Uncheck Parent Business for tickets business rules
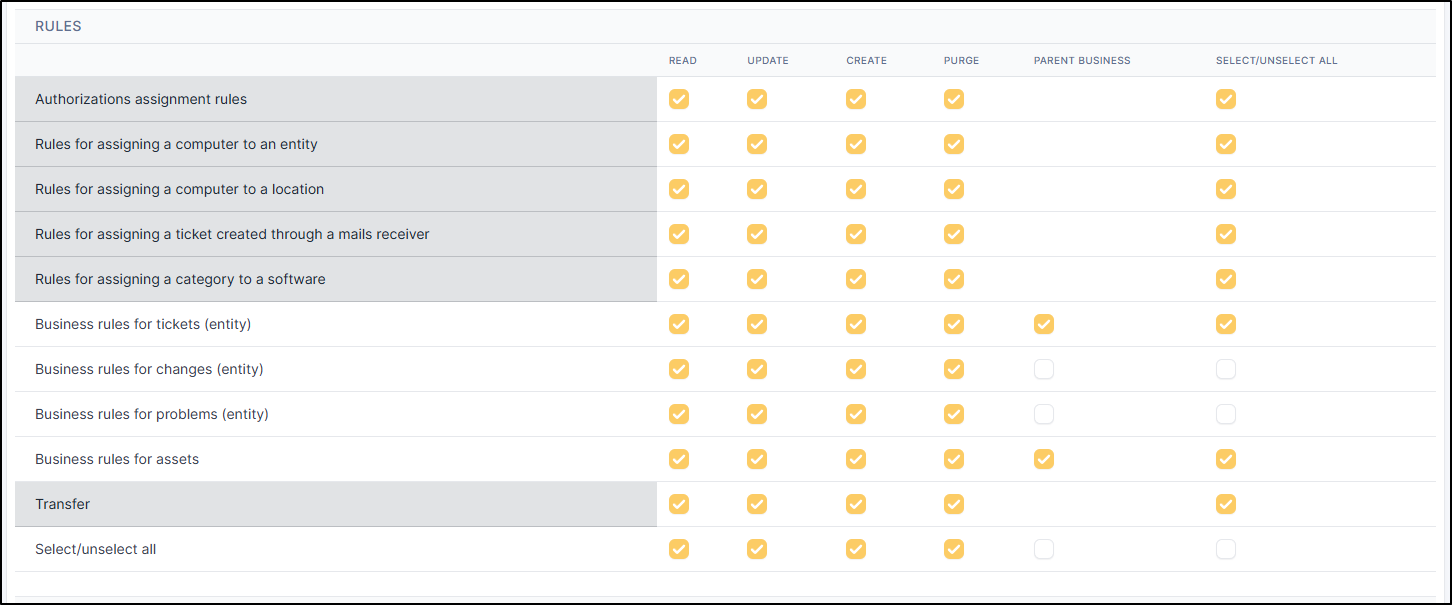 (x=1044, y=324)
